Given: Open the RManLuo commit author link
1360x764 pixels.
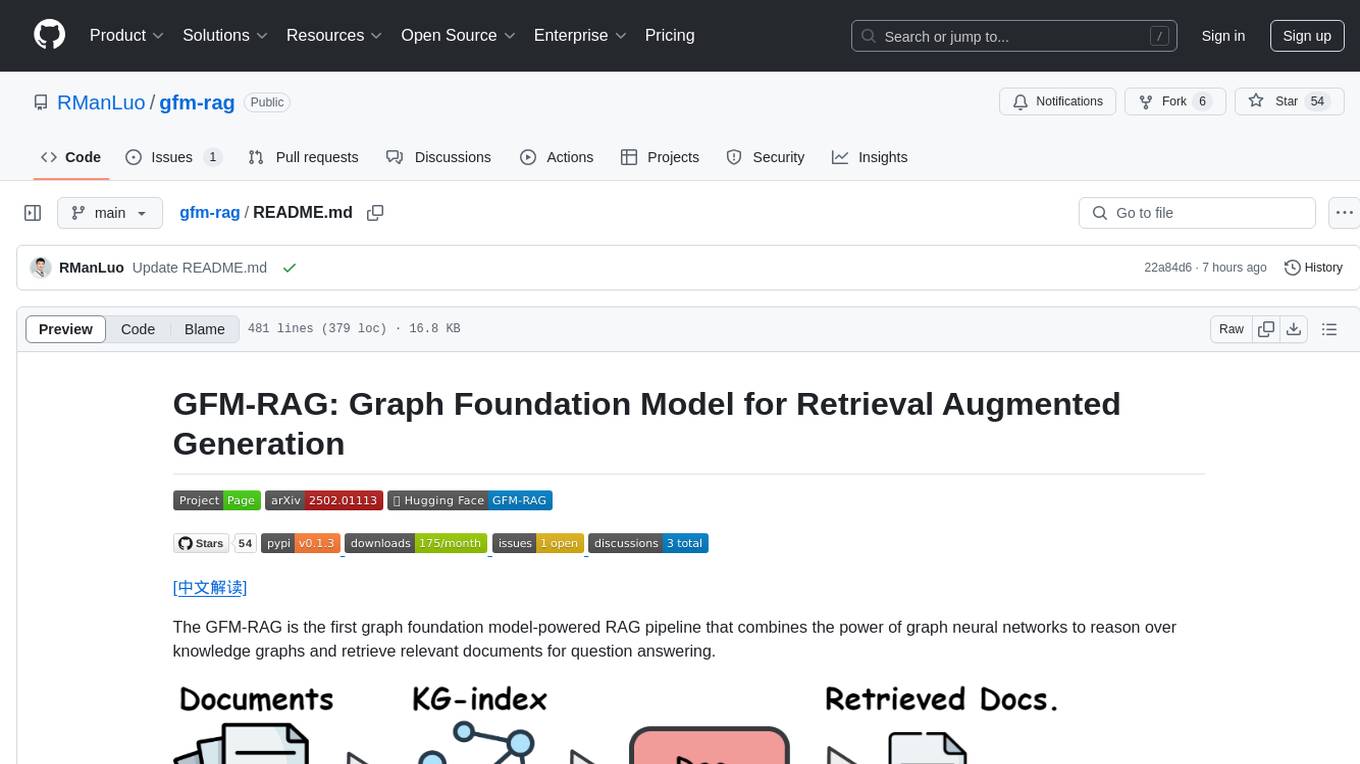Looking at the screenshot, I should pyautogui.click(x=92, y=267).
